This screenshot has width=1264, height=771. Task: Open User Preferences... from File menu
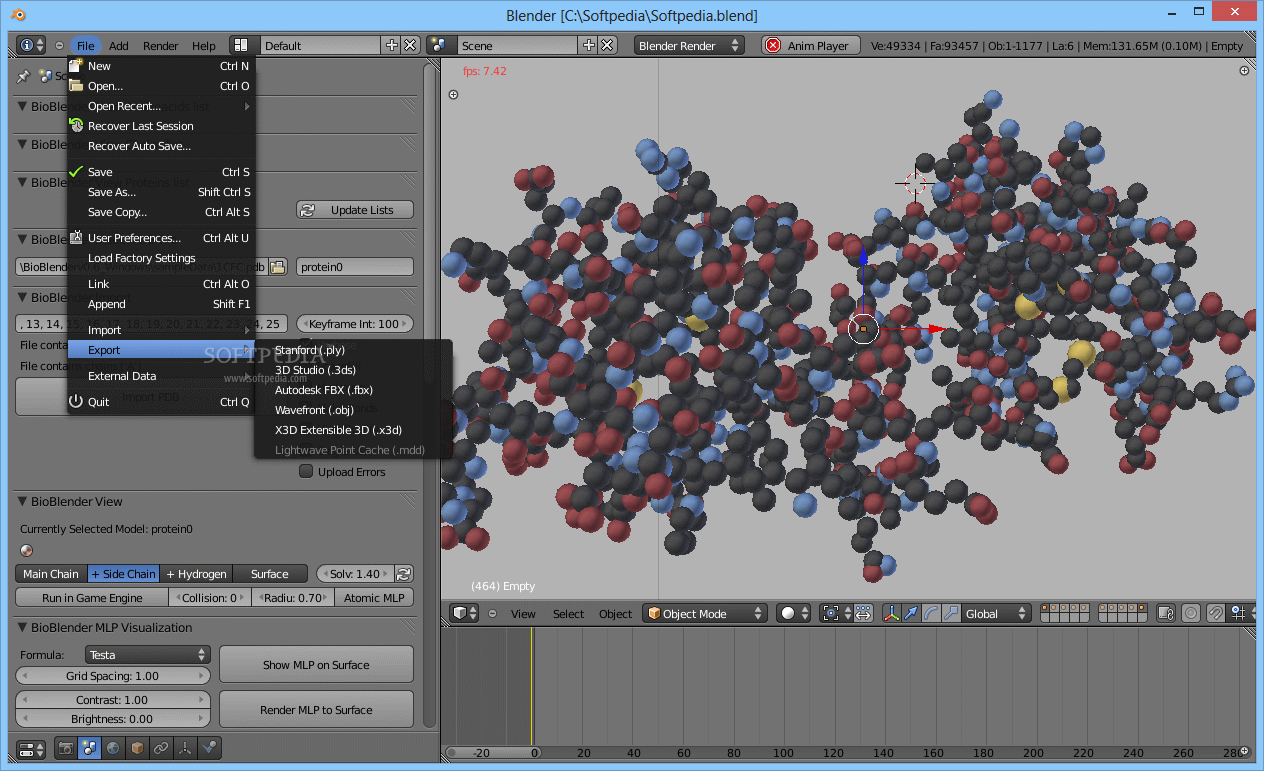(161, 238)
